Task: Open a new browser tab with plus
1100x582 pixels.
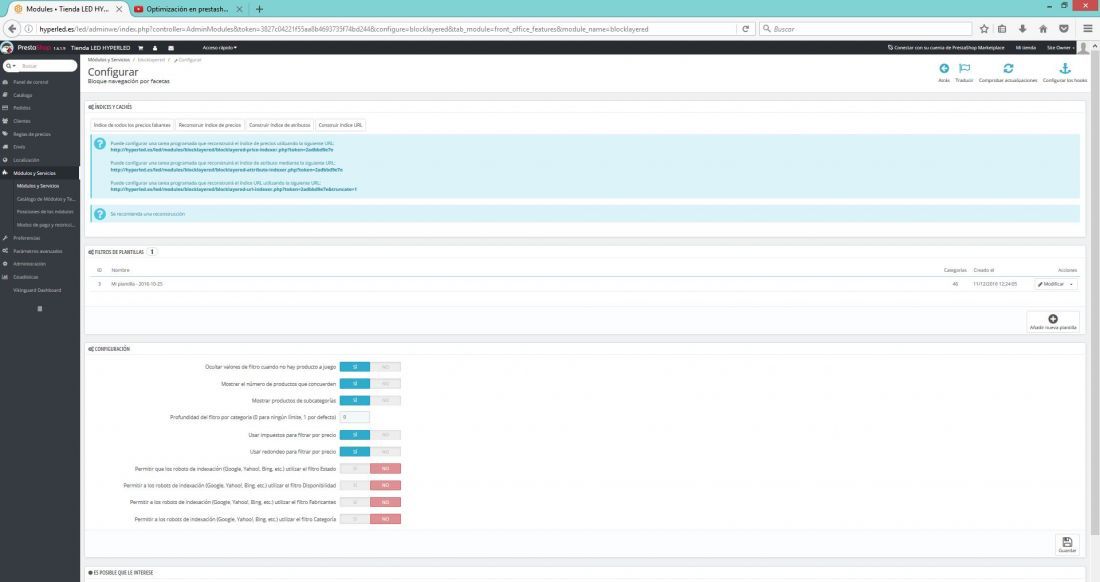Action: point(260,9)
